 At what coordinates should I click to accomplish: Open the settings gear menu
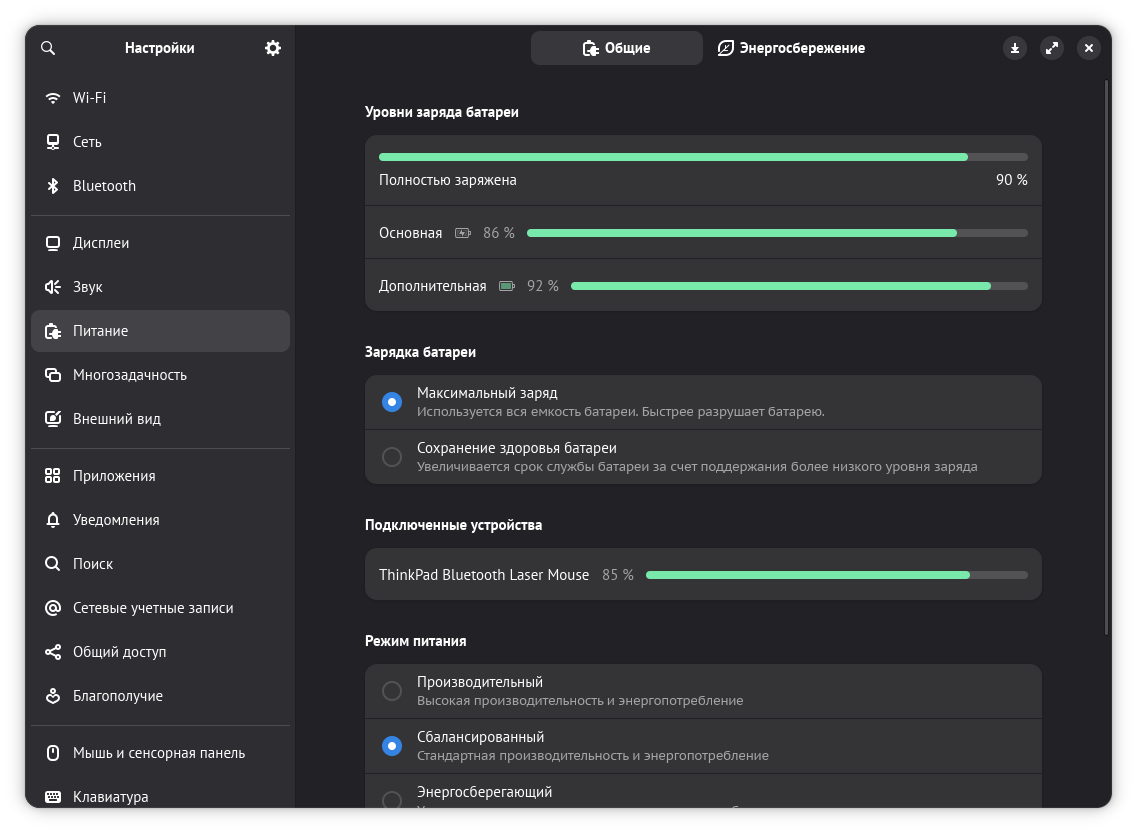(x=273, y=48)
